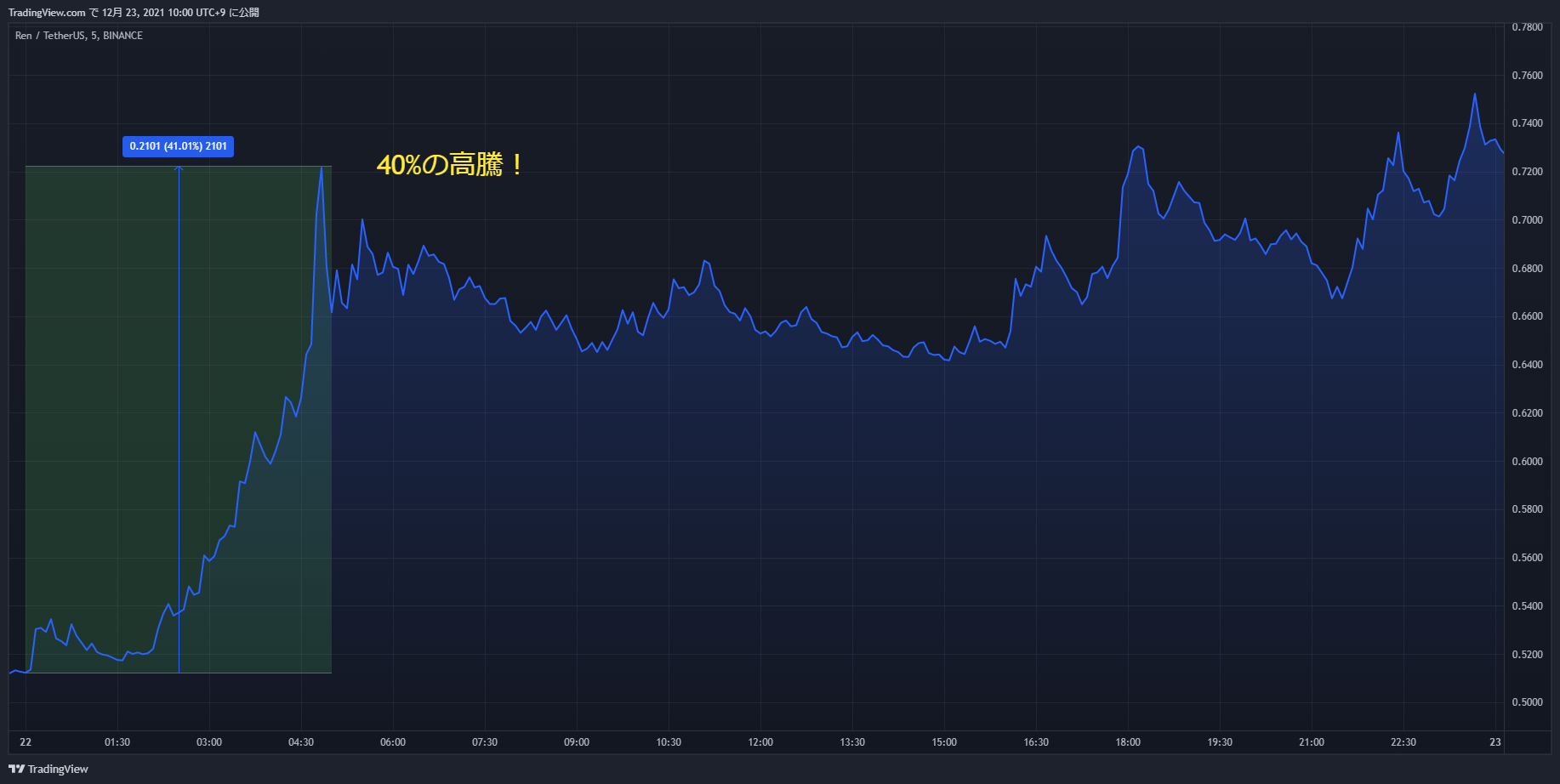Click the 0.7800 price axis label
The height and width of the screenshot is (784, 1560).
click(x=1527, y=27)
